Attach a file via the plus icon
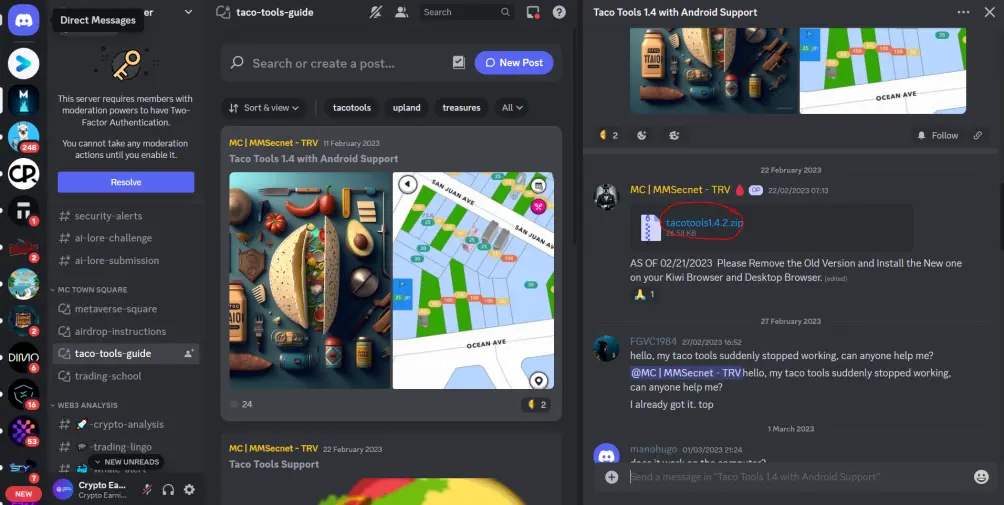This screenshot has width=1004, height=505. (611, 477)
